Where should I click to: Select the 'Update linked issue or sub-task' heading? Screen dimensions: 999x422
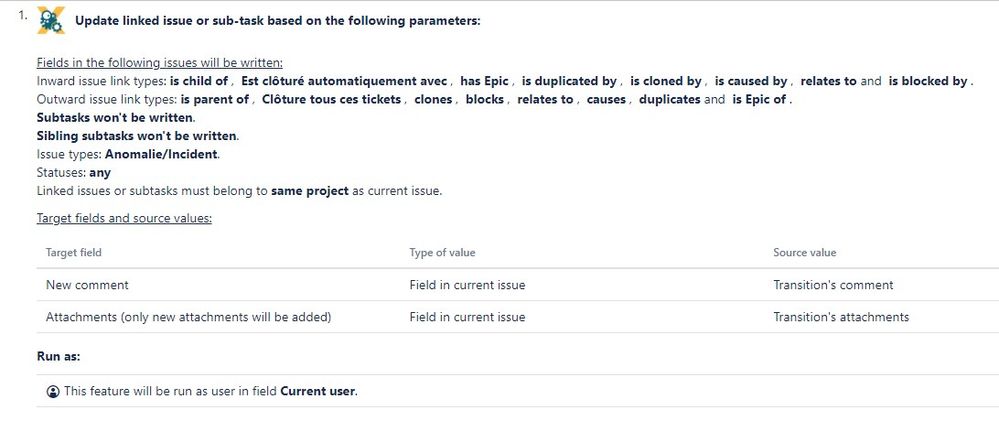(x=277, y=20)
